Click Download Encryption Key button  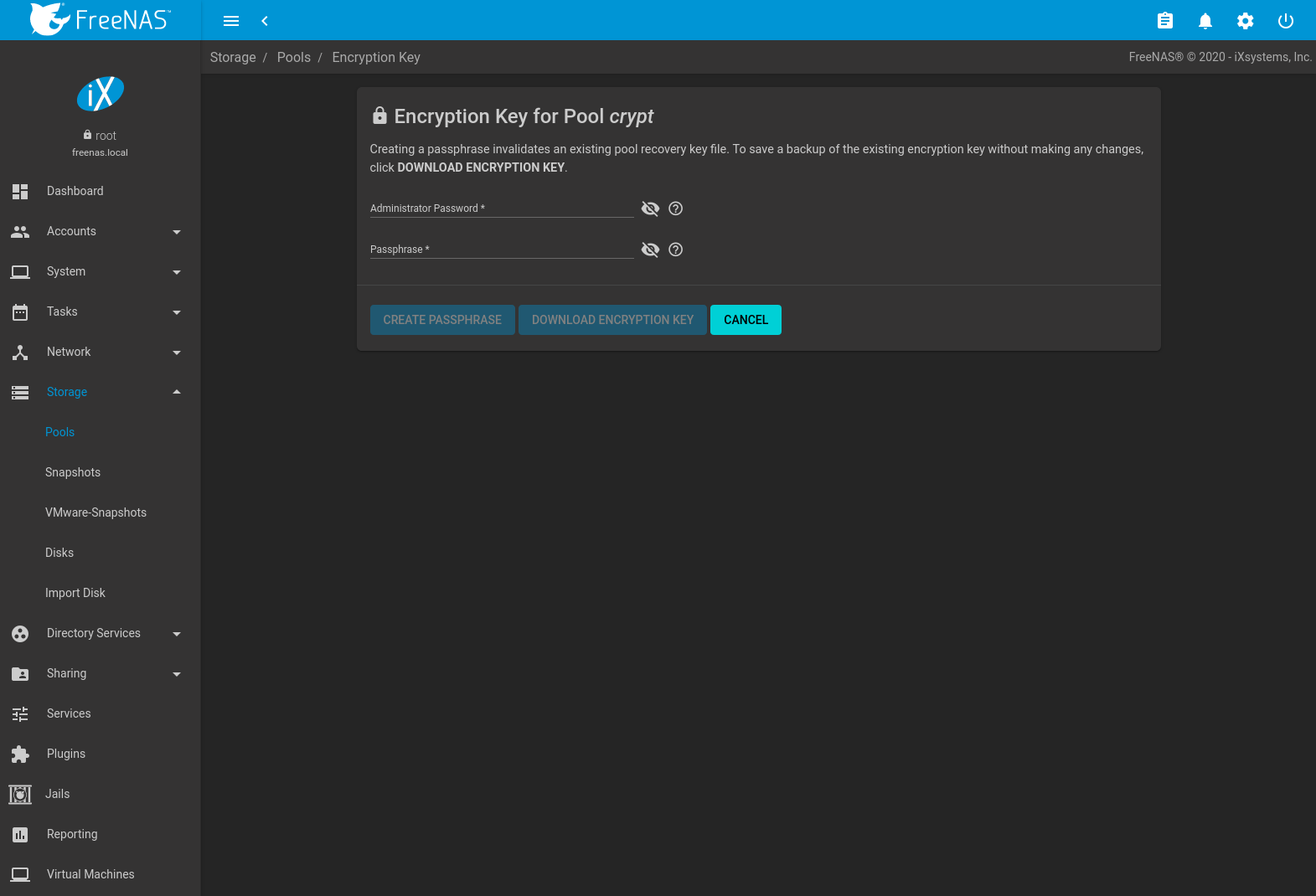612,320
